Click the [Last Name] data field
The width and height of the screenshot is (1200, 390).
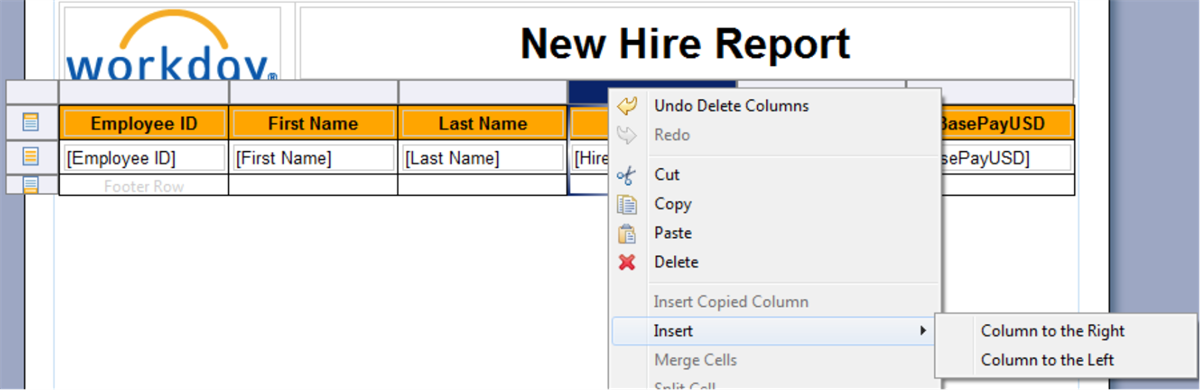[x=483, y=158]
